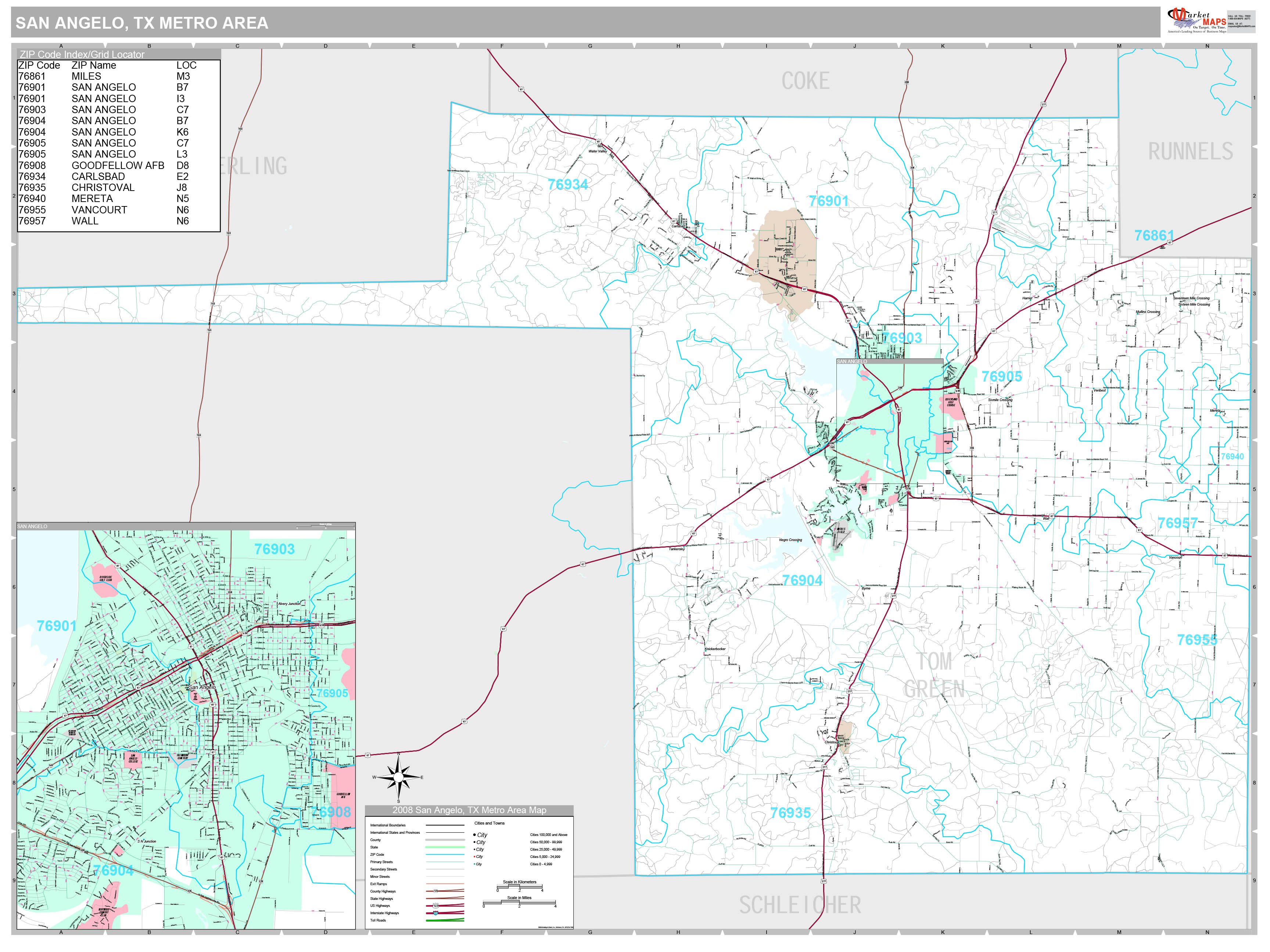Select the US Highway 67 shield marker

367,755
